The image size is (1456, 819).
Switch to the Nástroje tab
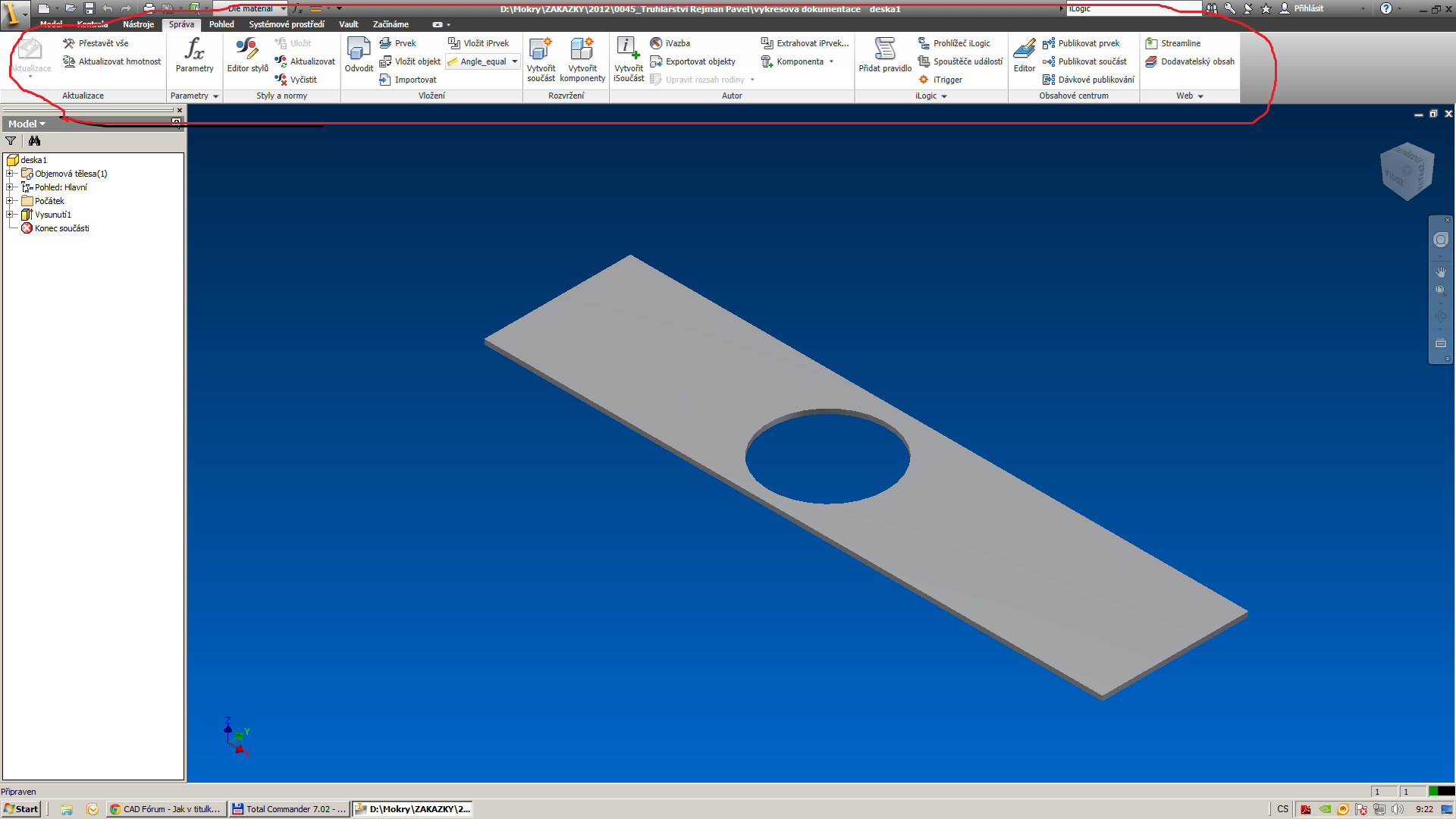click(138, 24)
